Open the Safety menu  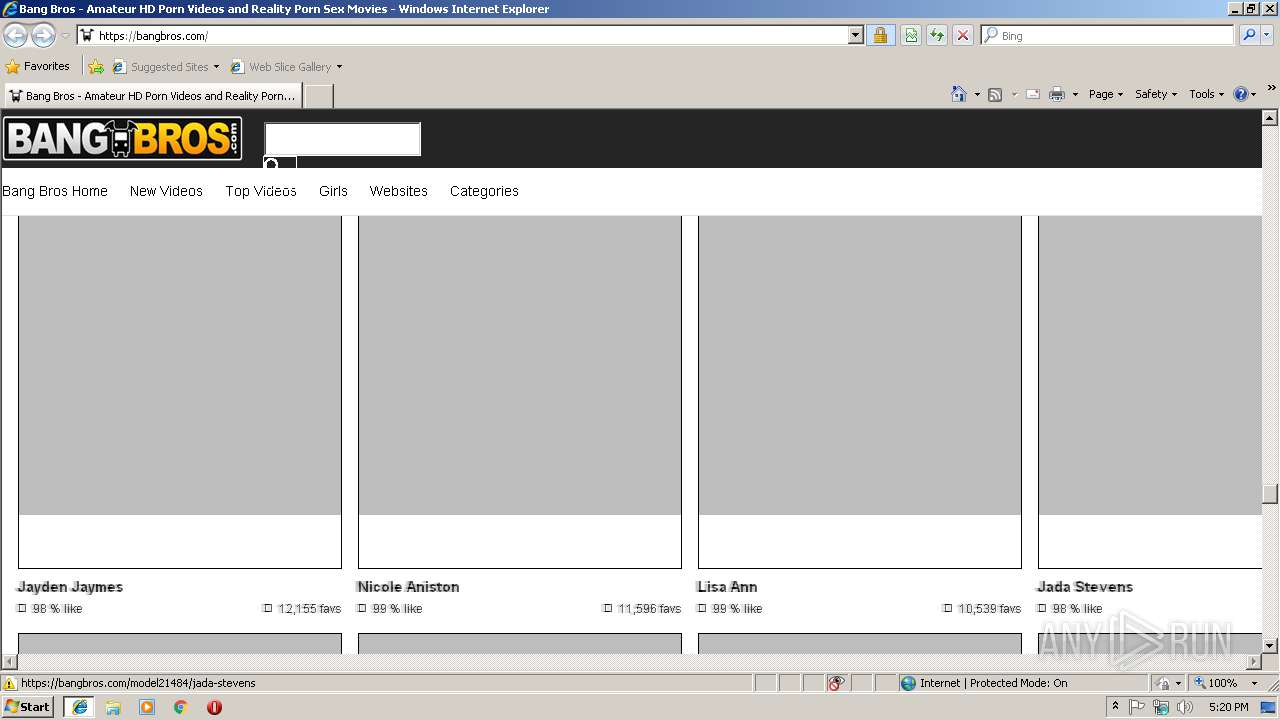[x=1155, y=94]
